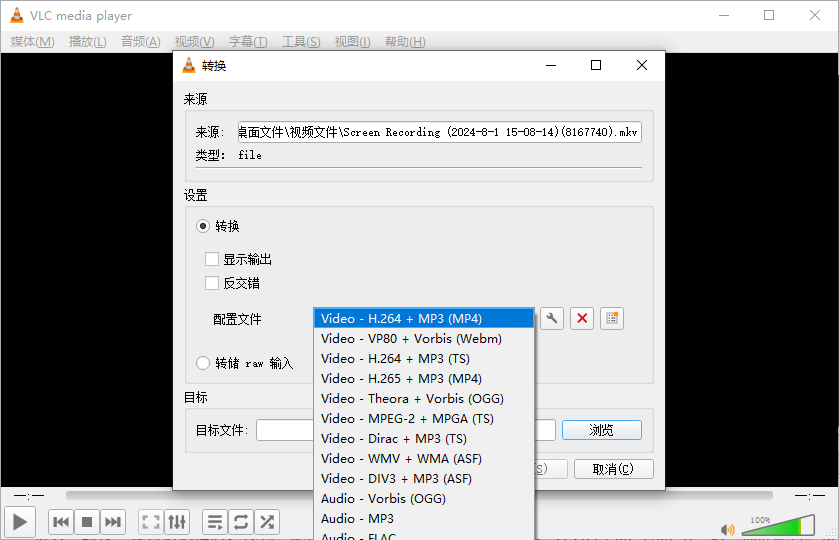This screenshot has width=839, height=540.
Task: Skip to next media track
Action: point(112,522)
